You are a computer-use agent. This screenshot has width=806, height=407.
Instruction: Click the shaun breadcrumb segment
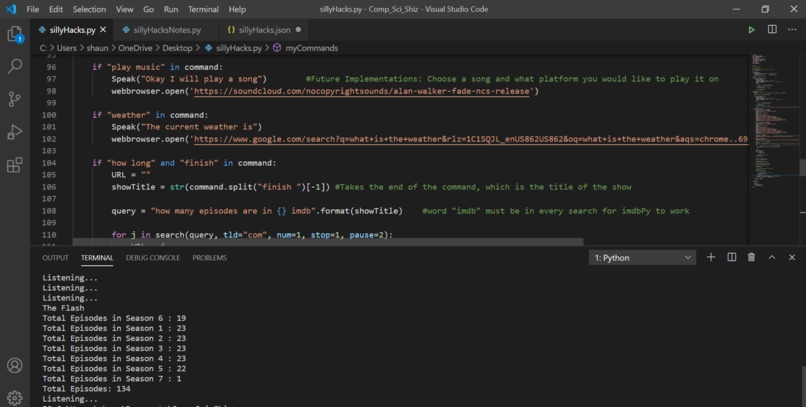97,48
